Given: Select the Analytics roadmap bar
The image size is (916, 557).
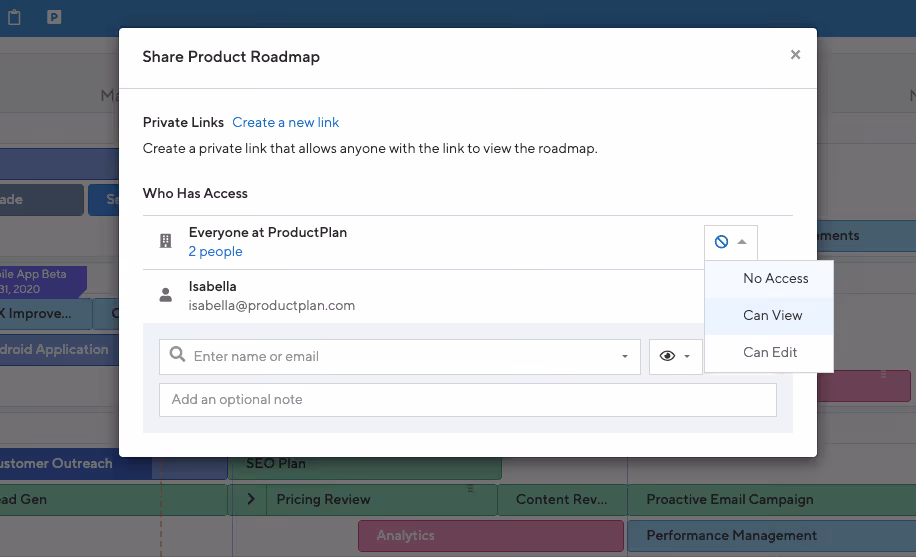Looking at the screenshot, I should [x=491, y=535].
